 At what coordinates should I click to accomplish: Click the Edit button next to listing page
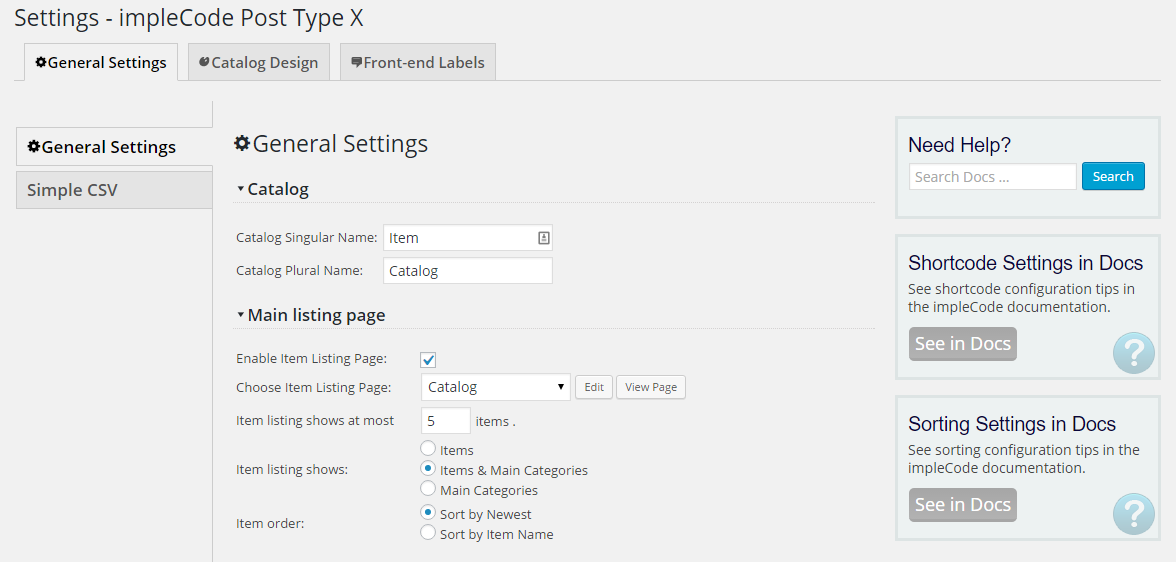click(x=594, y=387)
